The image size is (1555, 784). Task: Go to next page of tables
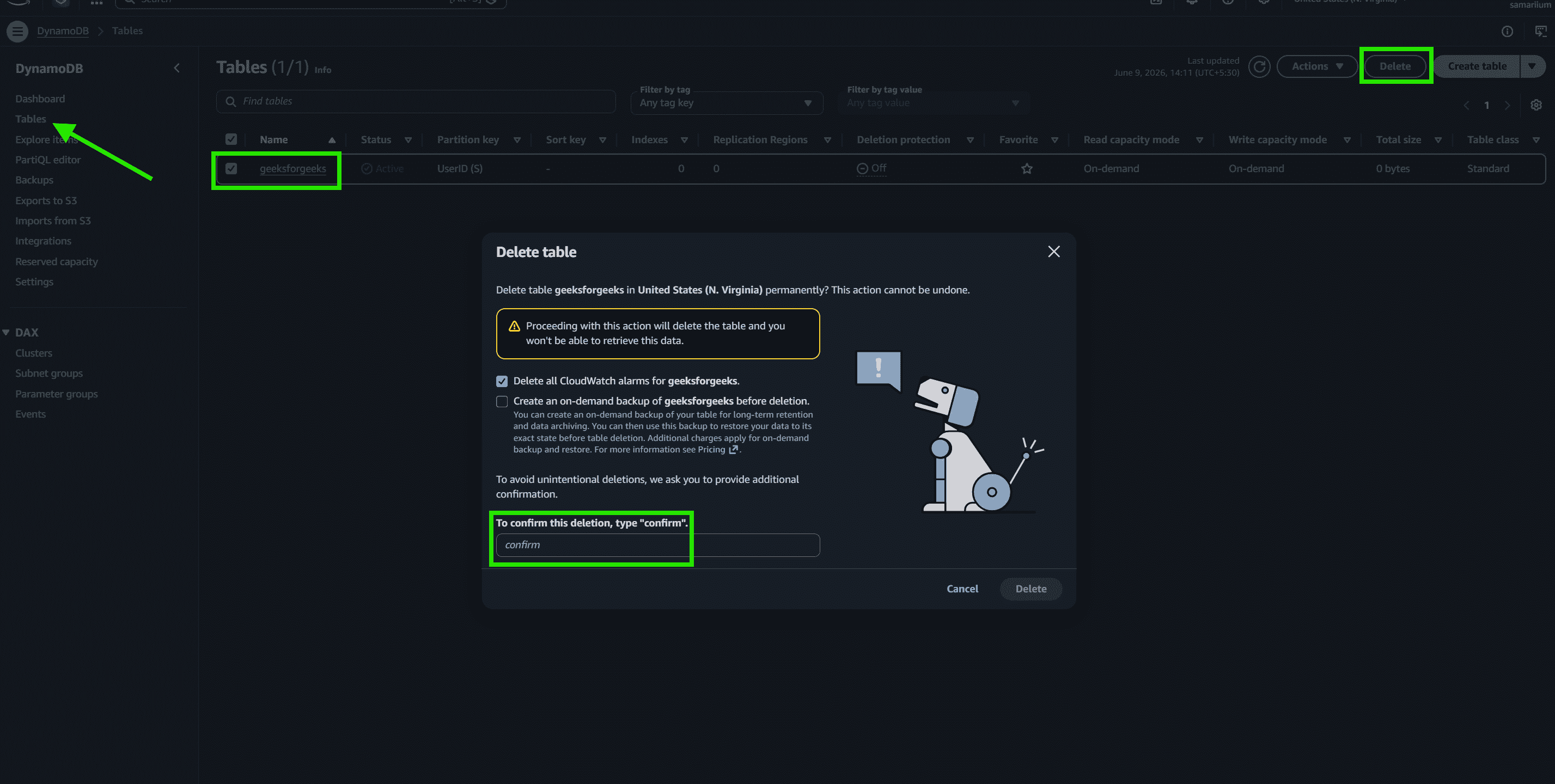[1507, 105]
